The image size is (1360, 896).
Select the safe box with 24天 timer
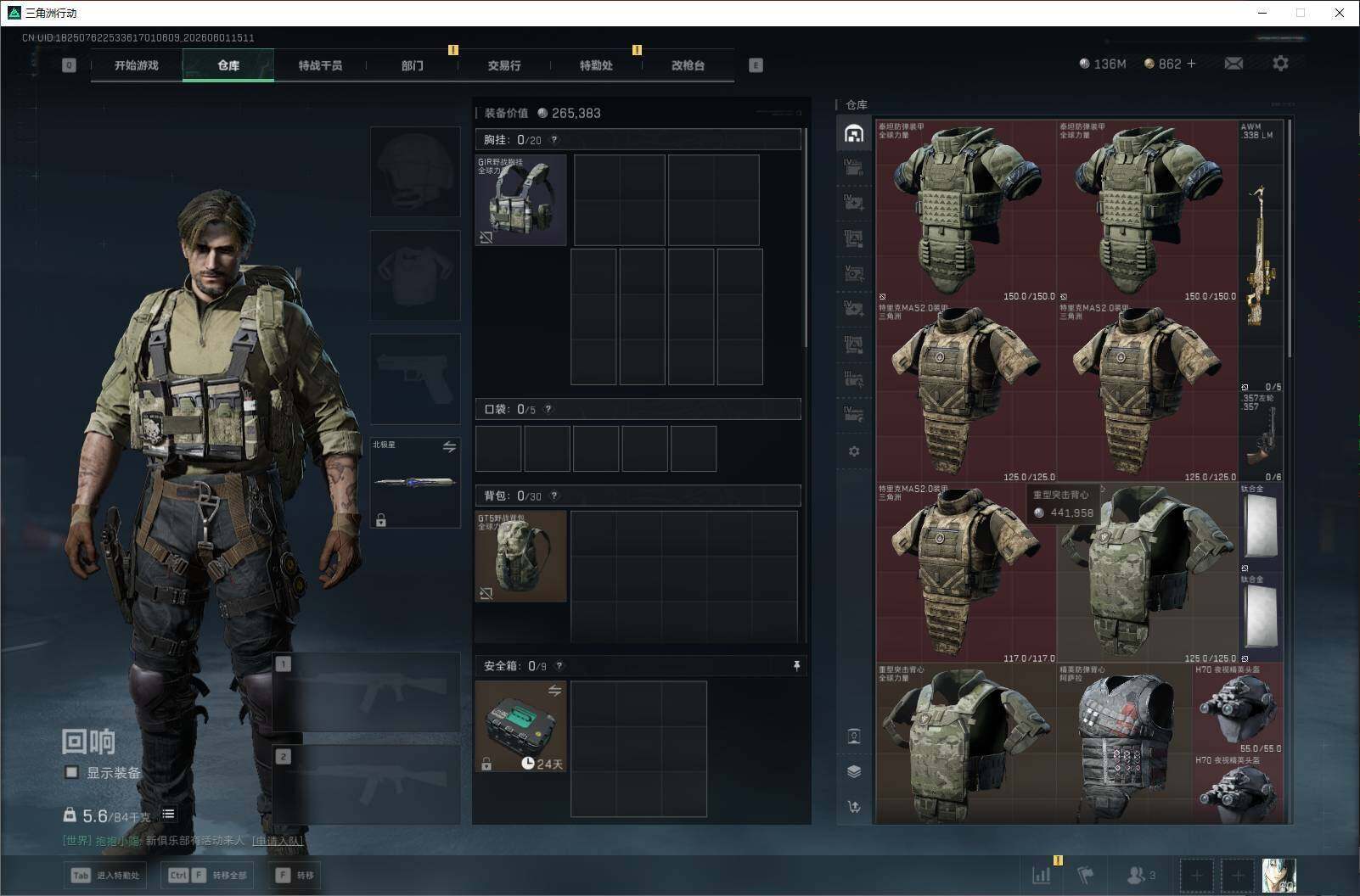[521, 726]
